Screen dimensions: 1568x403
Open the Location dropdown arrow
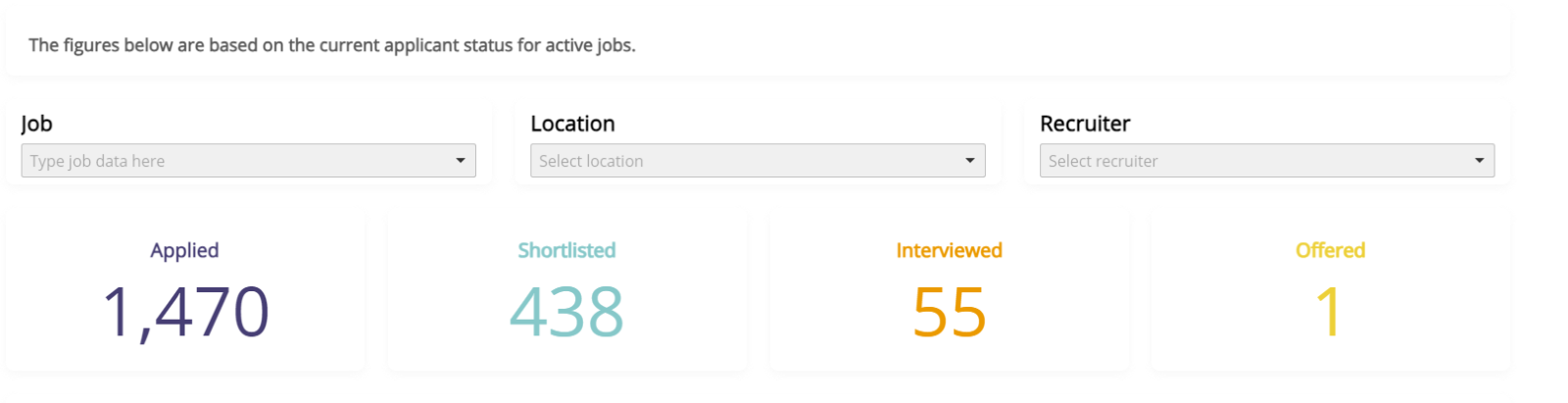coord(969,161)
